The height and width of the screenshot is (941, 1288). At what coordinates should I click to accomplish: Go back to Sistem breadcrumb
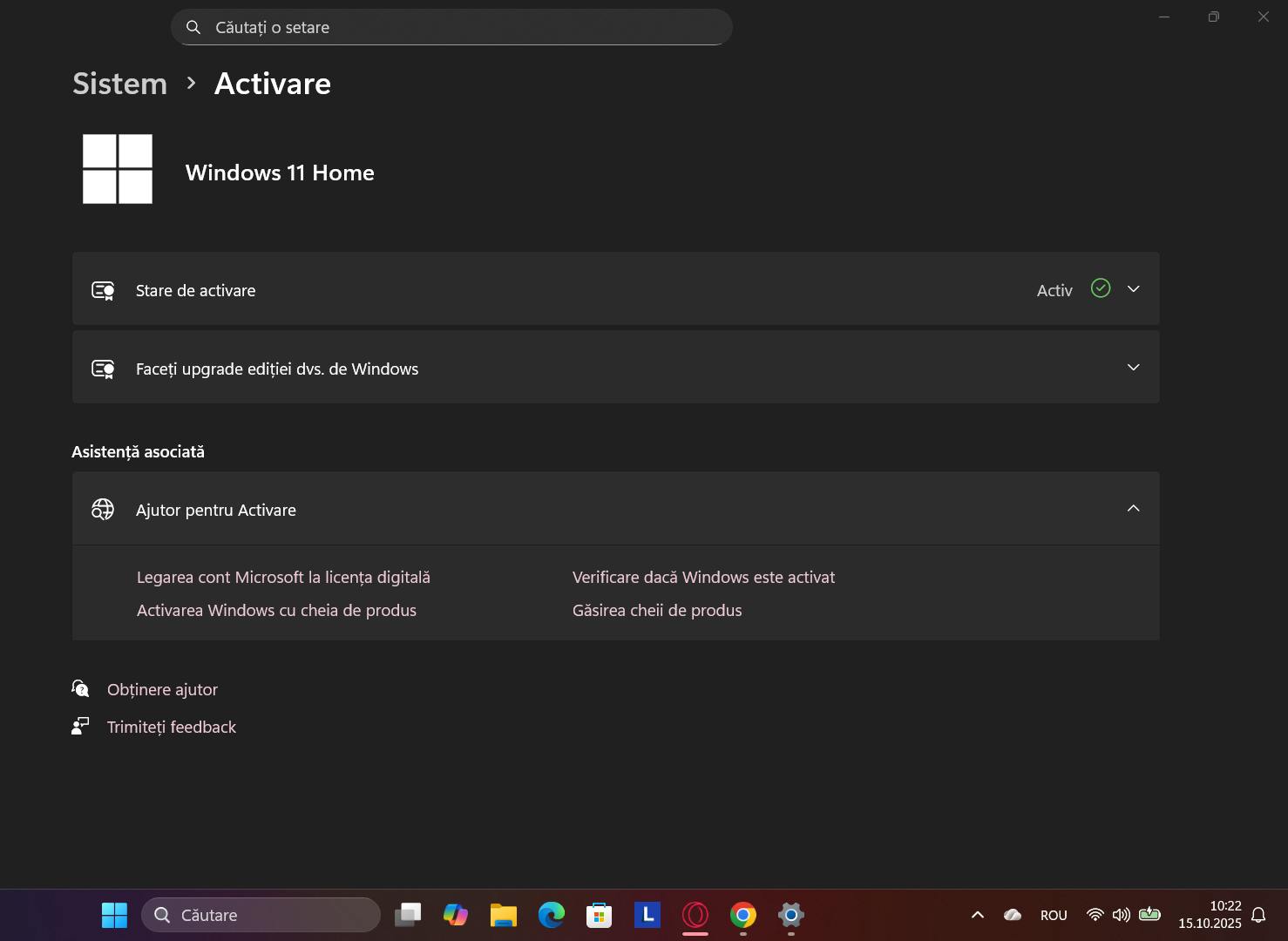(x=119, y=84)
